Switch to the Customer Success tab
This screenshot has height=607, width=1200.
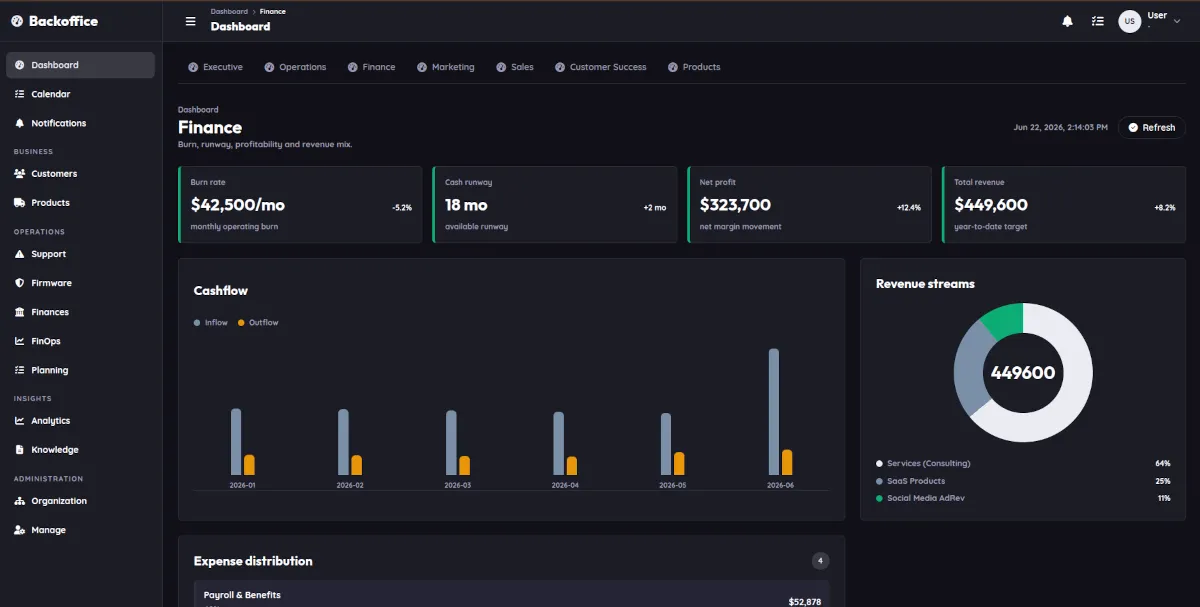(601, 67)
